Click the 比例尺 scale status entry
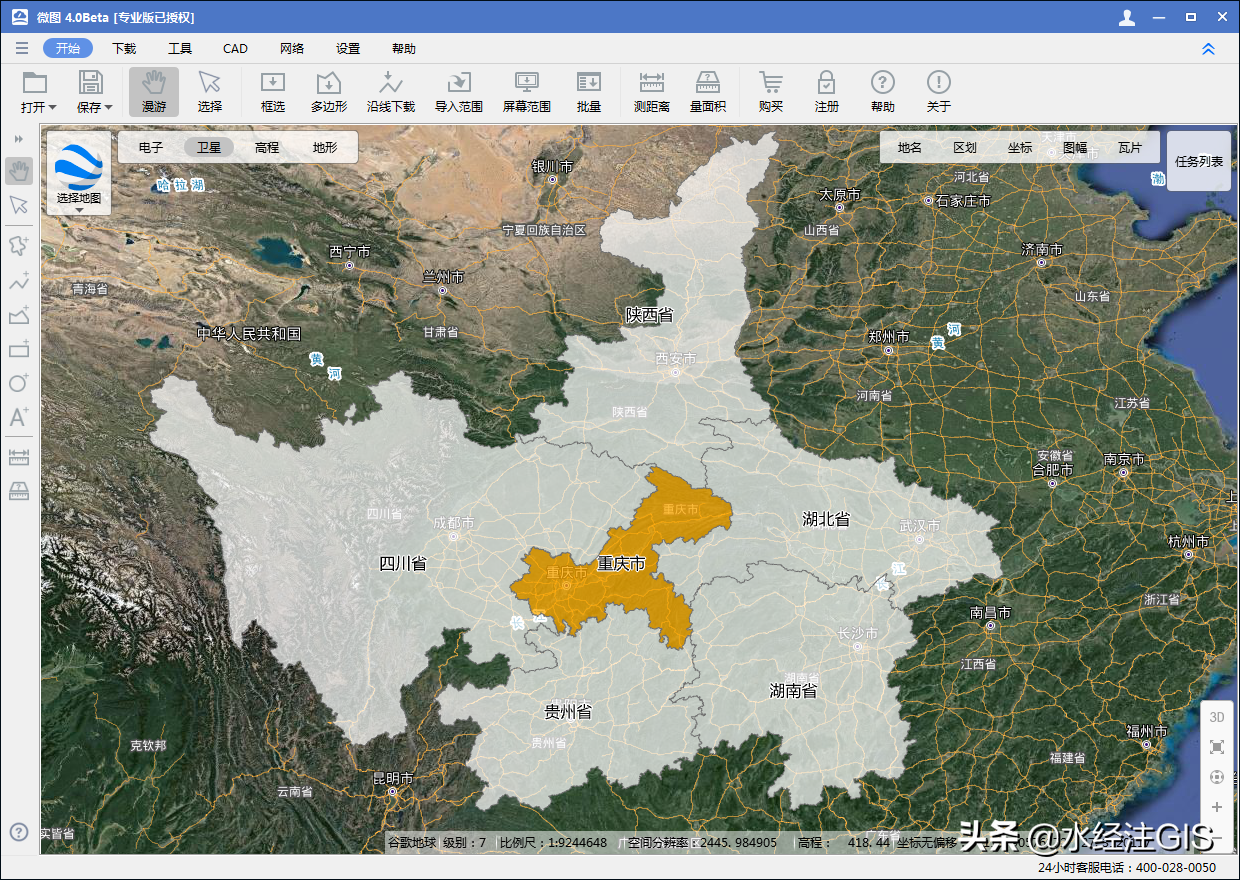This screenshot has width=1240, height=880. [x=553, y=843]
